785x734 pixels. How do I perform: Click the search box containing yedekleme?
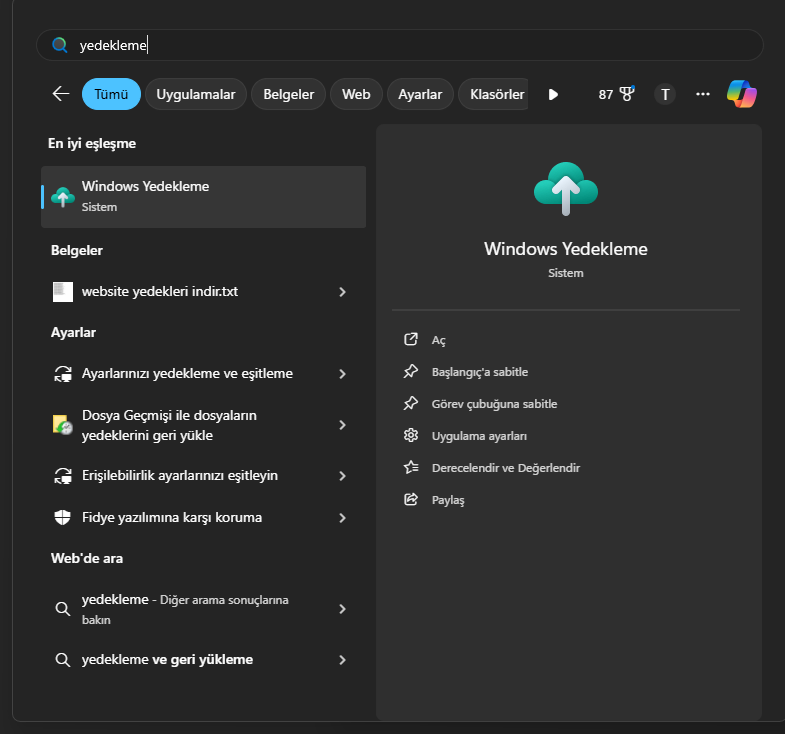(x=400, y=45)
